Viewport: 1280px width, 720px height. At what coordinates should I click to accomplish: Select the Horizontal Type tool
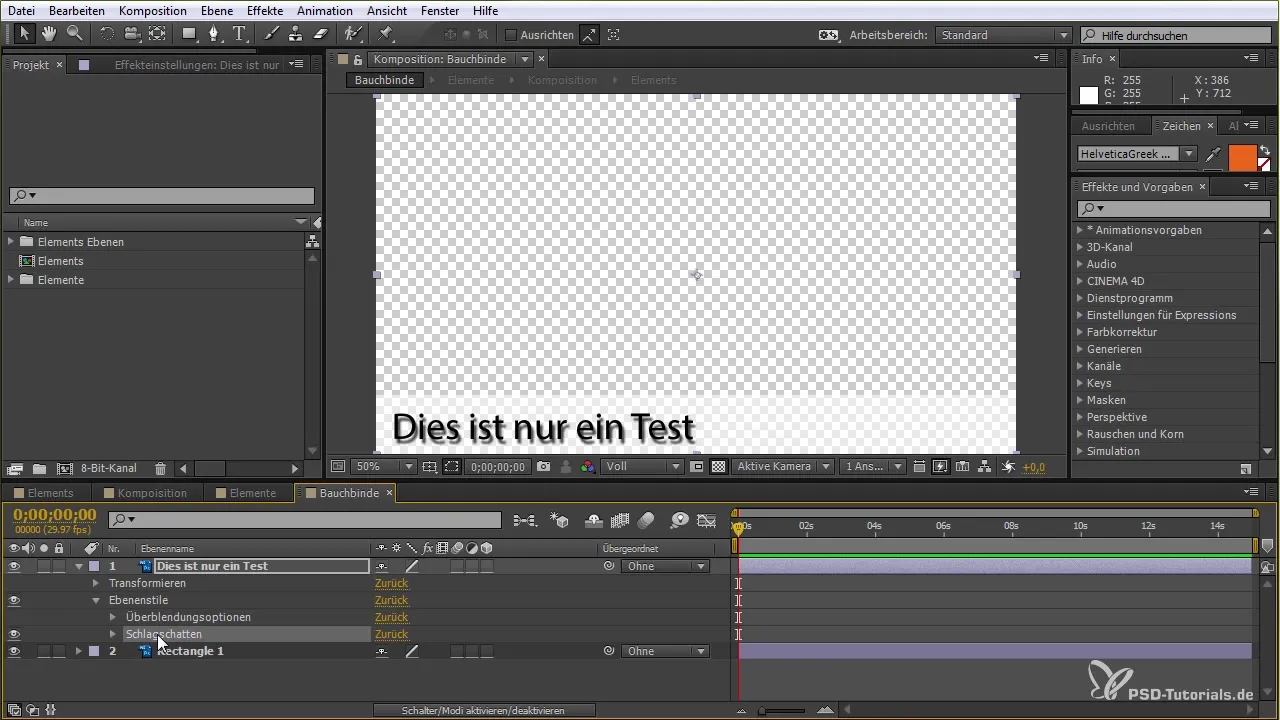click(240, 34)
